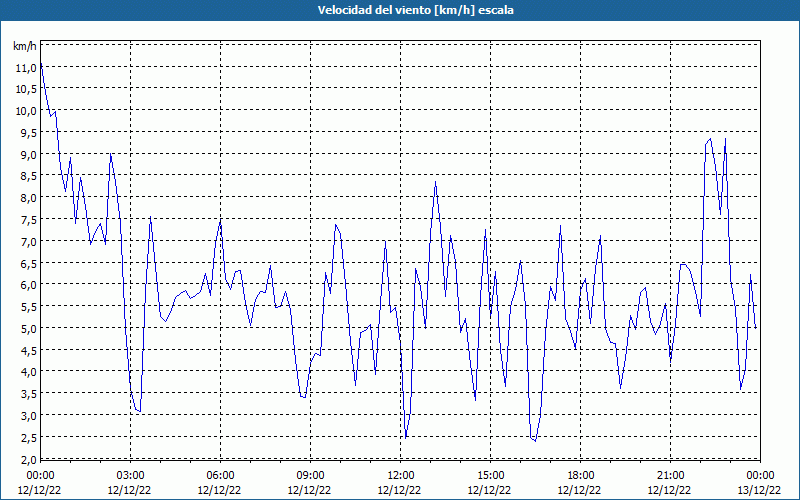Screen dimensions: 800x500
Task: Click the 'km/h' unit label on the axis
Action: [25, 46]
